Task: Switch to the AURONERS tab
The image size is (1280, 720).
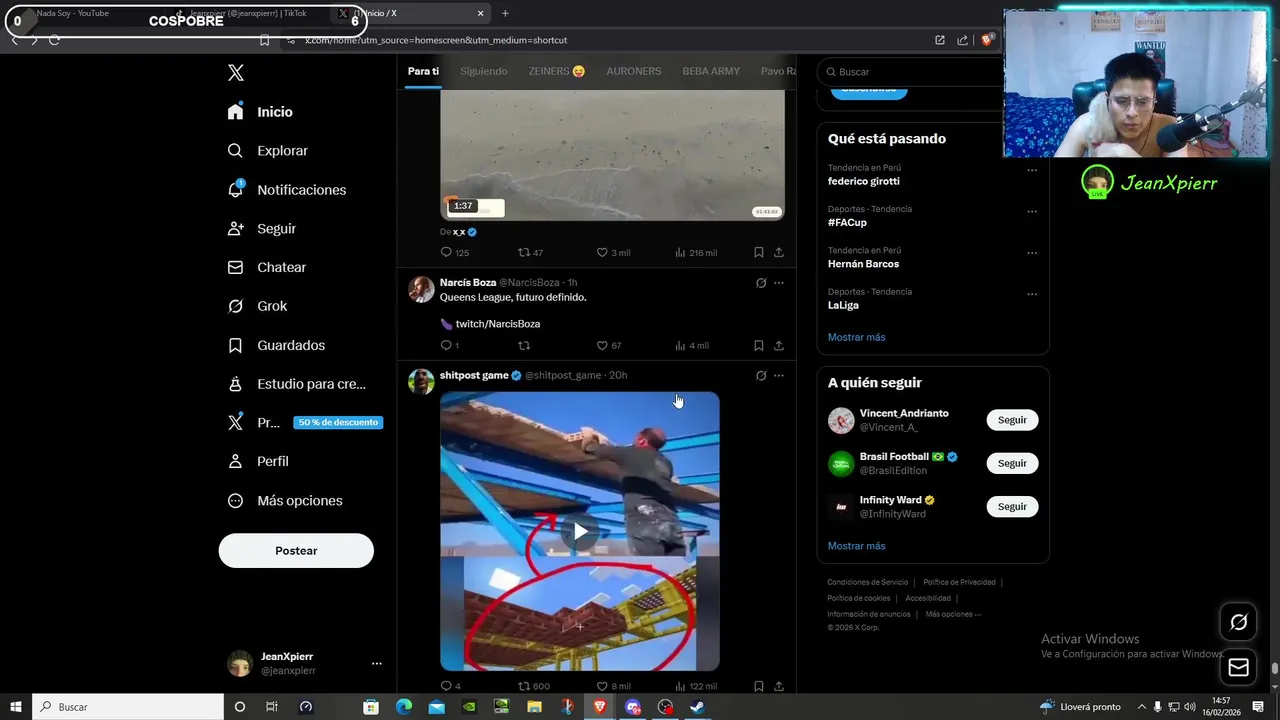Action: tap(634, 71)
